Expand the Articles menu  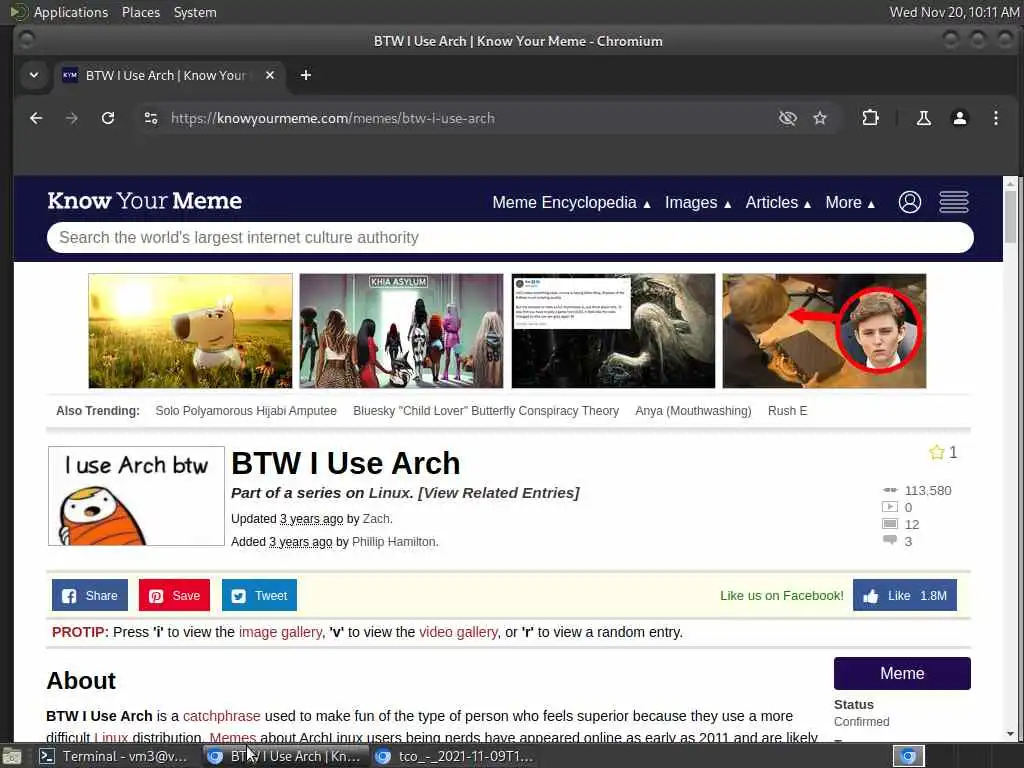pos(778,202)
